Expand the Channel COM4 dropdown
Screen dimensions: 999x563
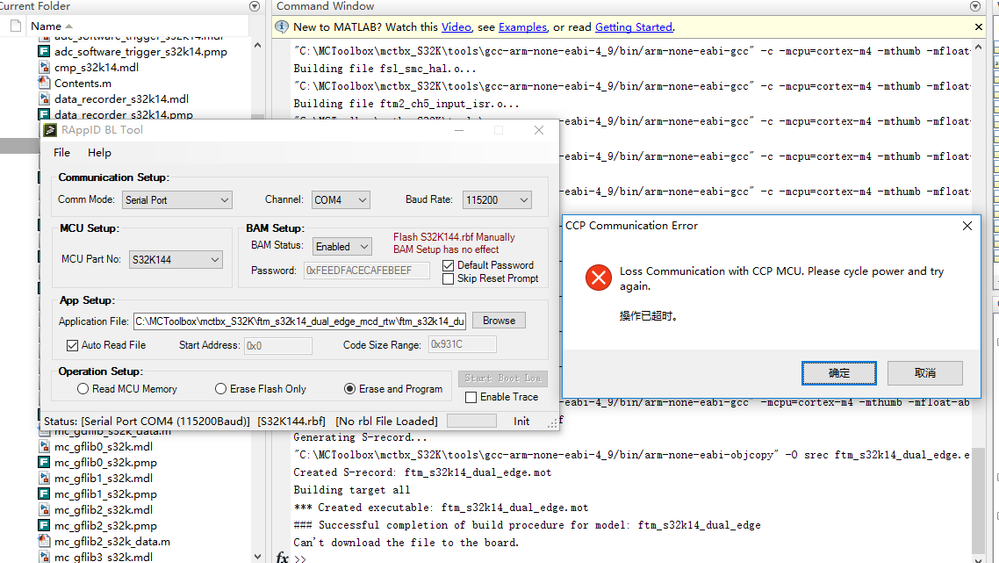coord(340,200)
